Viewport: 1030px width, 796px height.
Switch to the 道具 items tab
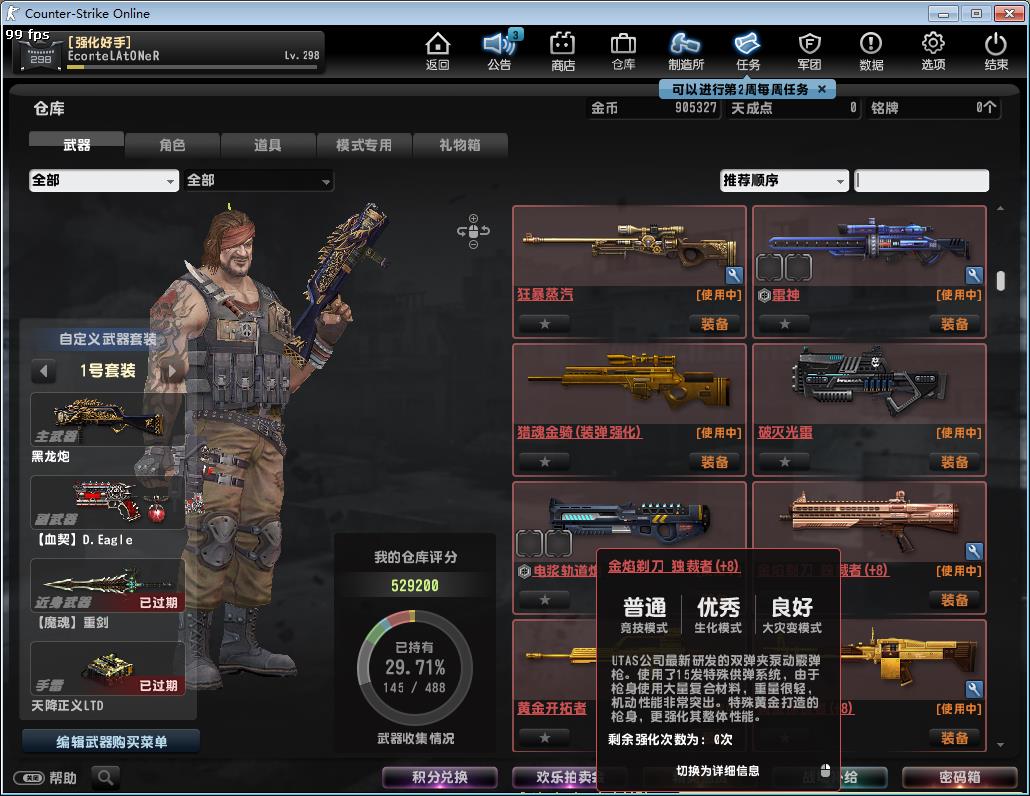[x=268, y=145]
